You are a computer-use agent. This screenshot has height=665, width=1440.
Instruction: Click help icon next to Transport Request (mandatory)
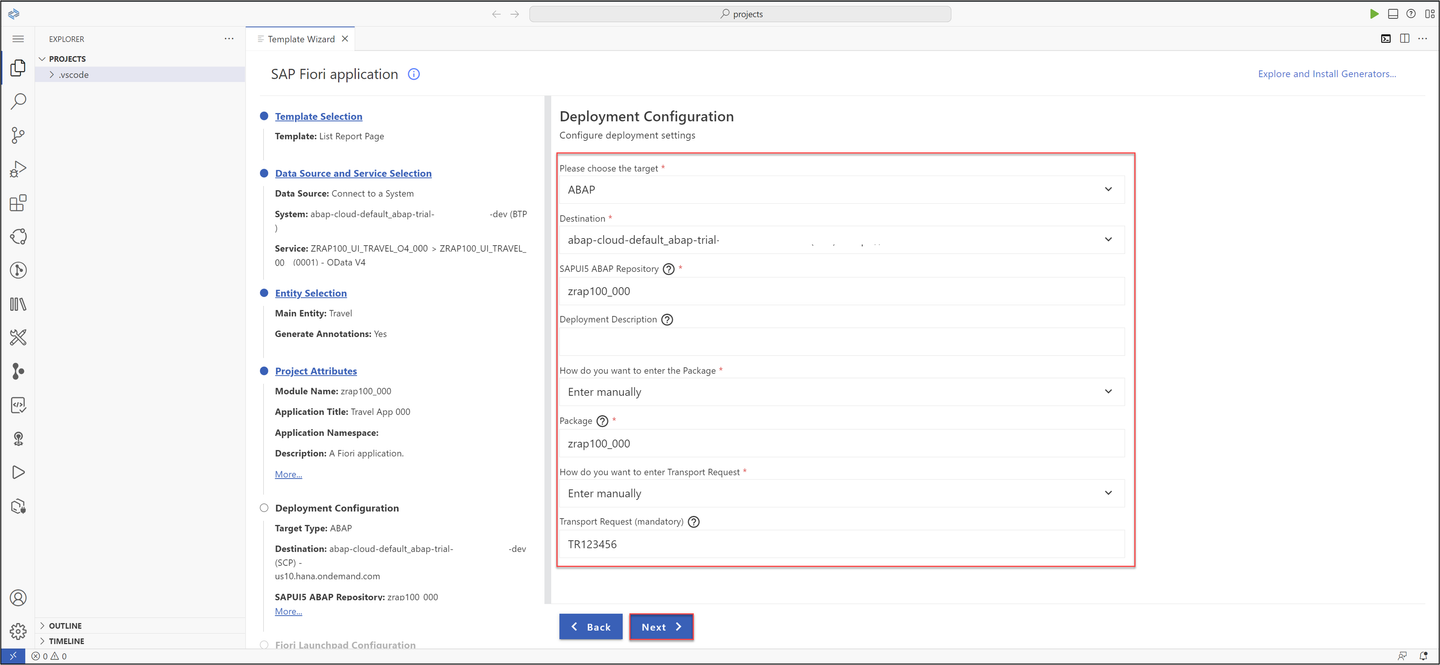[x=694, y=522]
